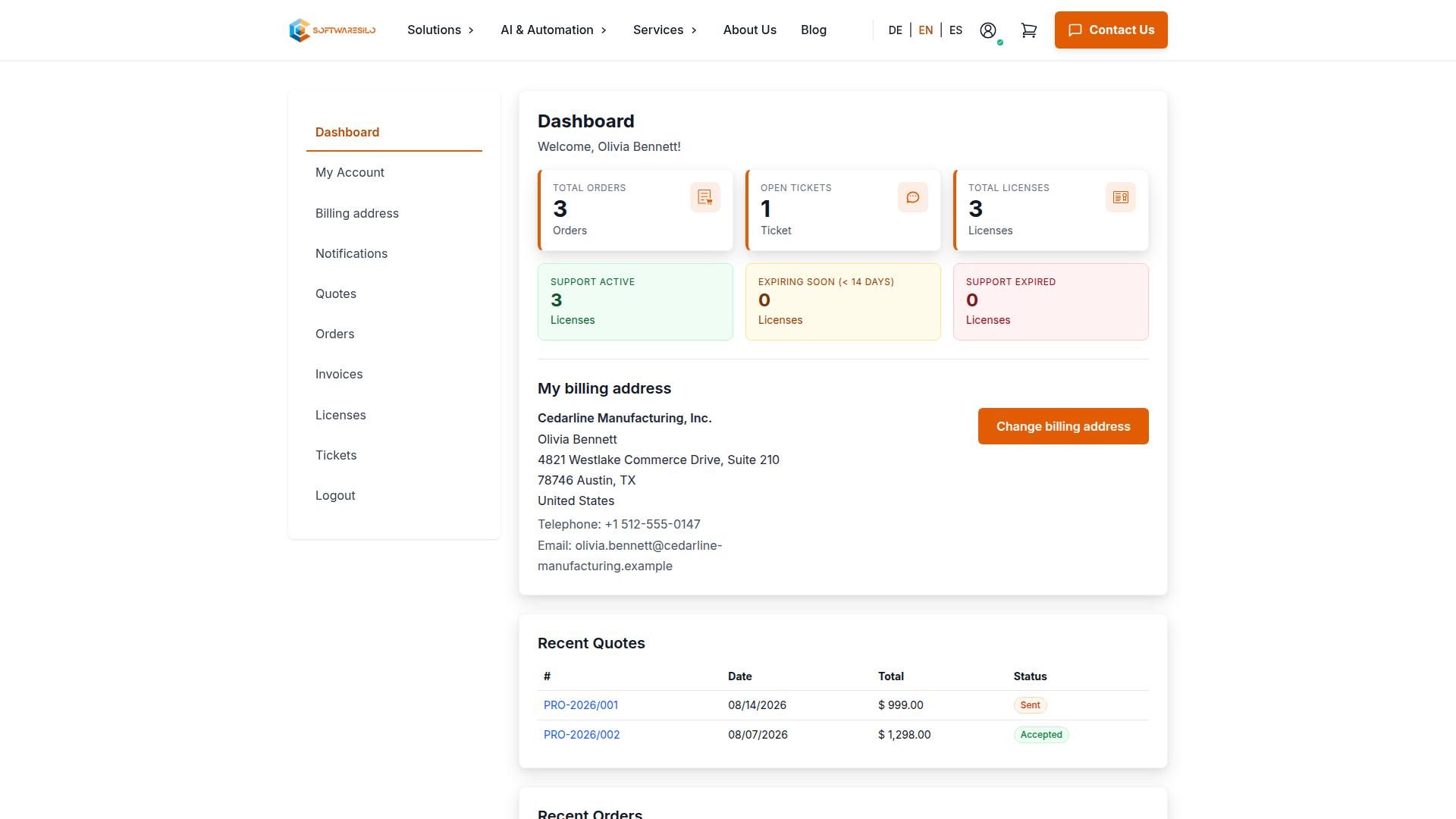Open the shopping cart icon

pyautogui.click(x=1029, y=30)
